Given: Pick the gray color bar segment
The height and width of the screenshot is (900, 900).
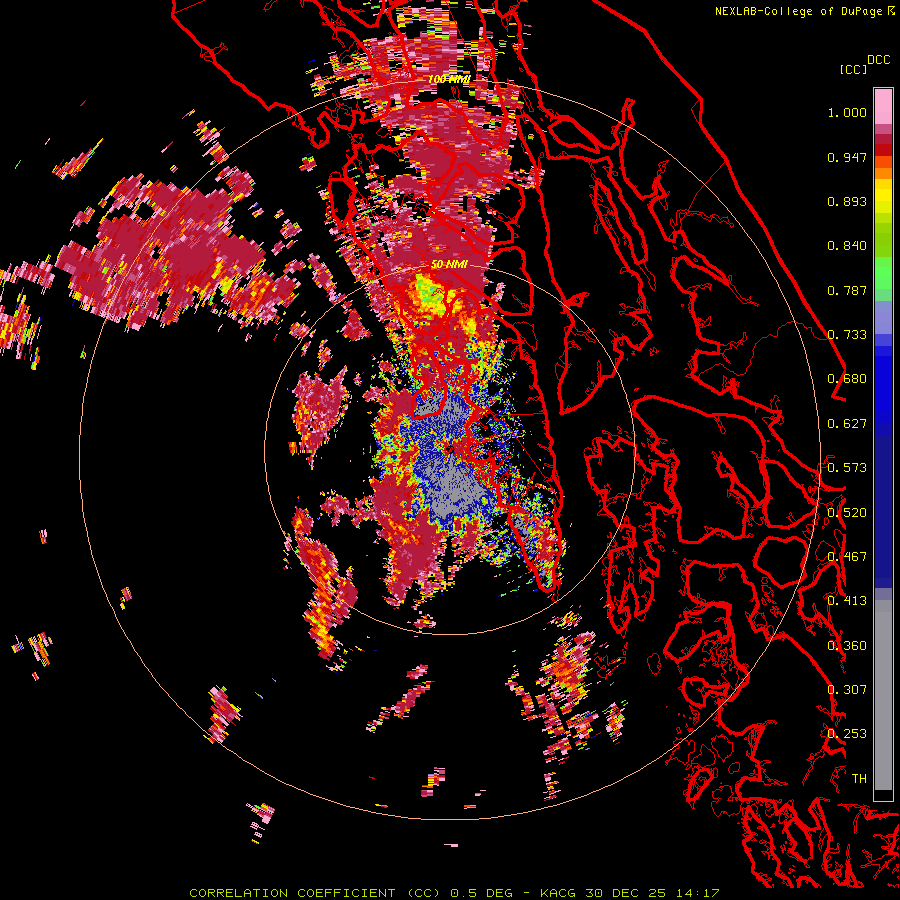Looking at the screenshot, I should 883,695.
